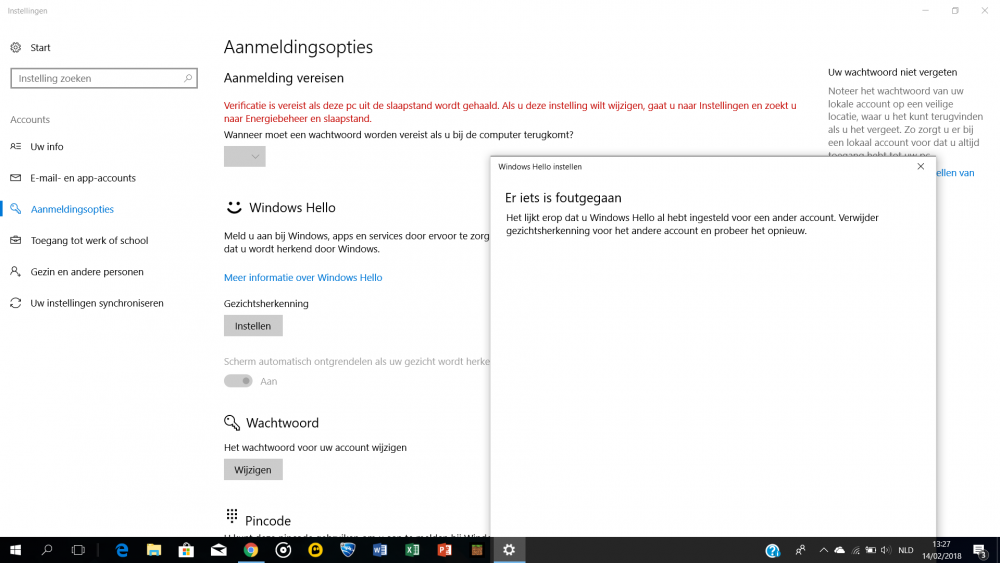The height and width of the screenshot is (563, 1000).
Task: Open 'E-mail- en app-accounts' page
Action: tap(83, 178)
